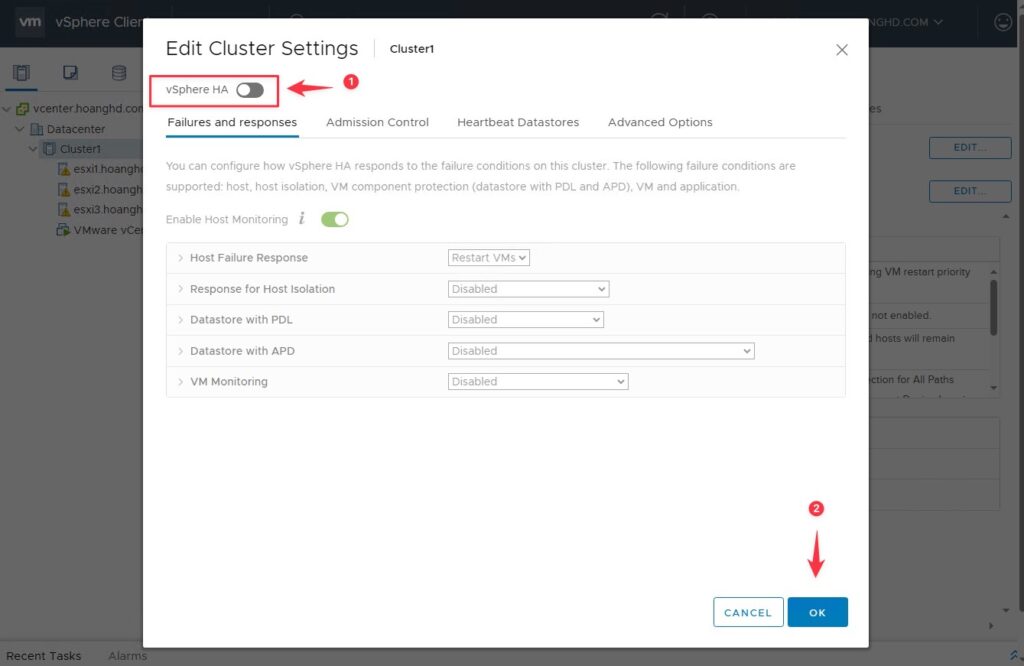Screen dimensions: 1024x666
Task: Switch to the Failures and responses tab
Action: pos(232,122)
